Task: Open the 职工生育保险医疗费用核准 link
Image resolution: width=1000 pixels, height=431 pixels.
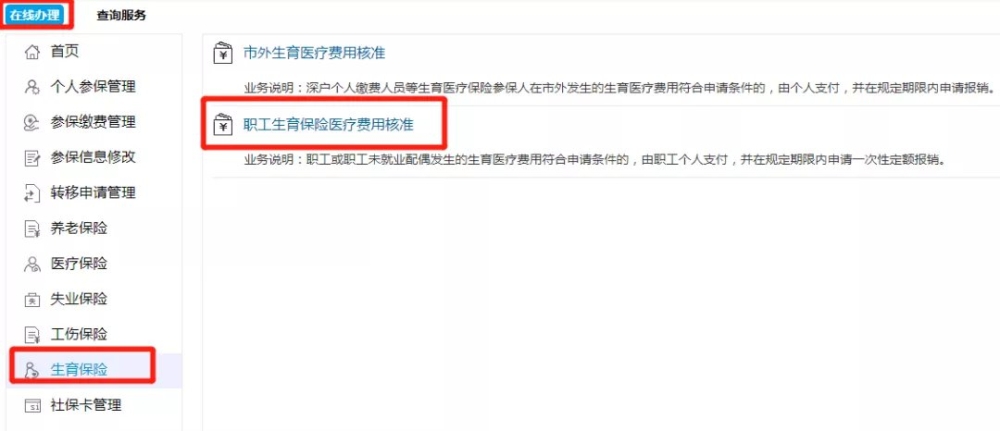Action: tap(328, 125)
